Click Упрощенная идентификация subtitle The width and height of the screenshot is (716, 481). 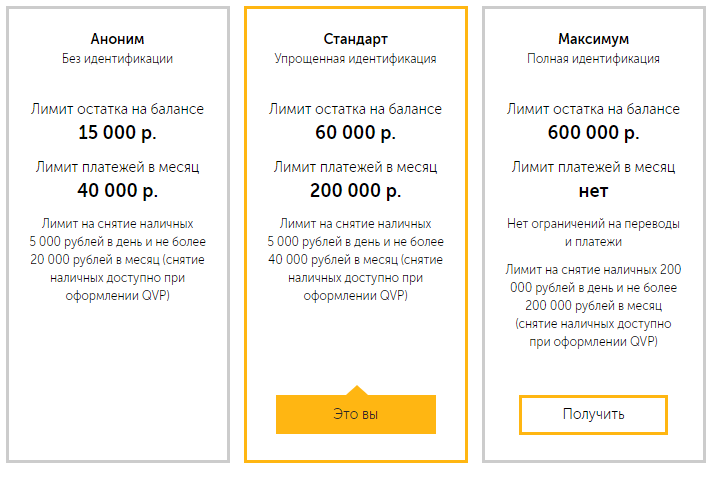(356, 59)
